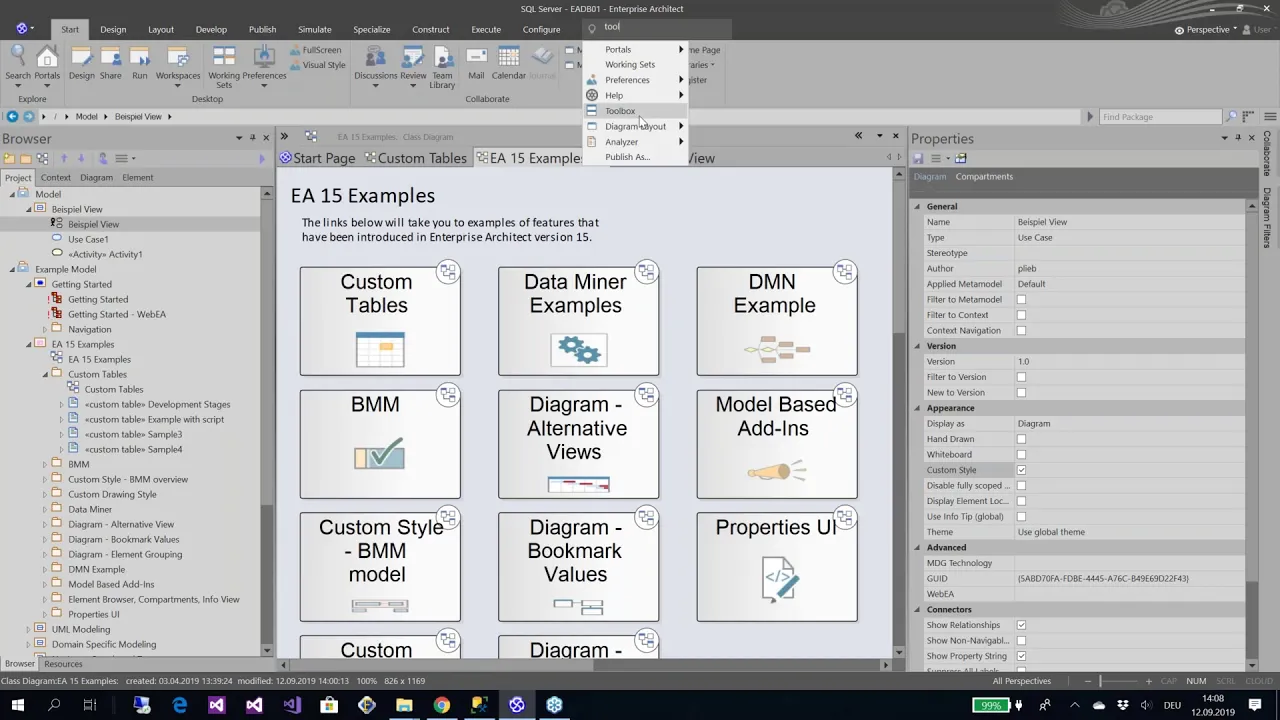Screen dimensions: 1280x720
Task: Tick the Filter to Metamodel checkbox
Action: coord(1021,300)
